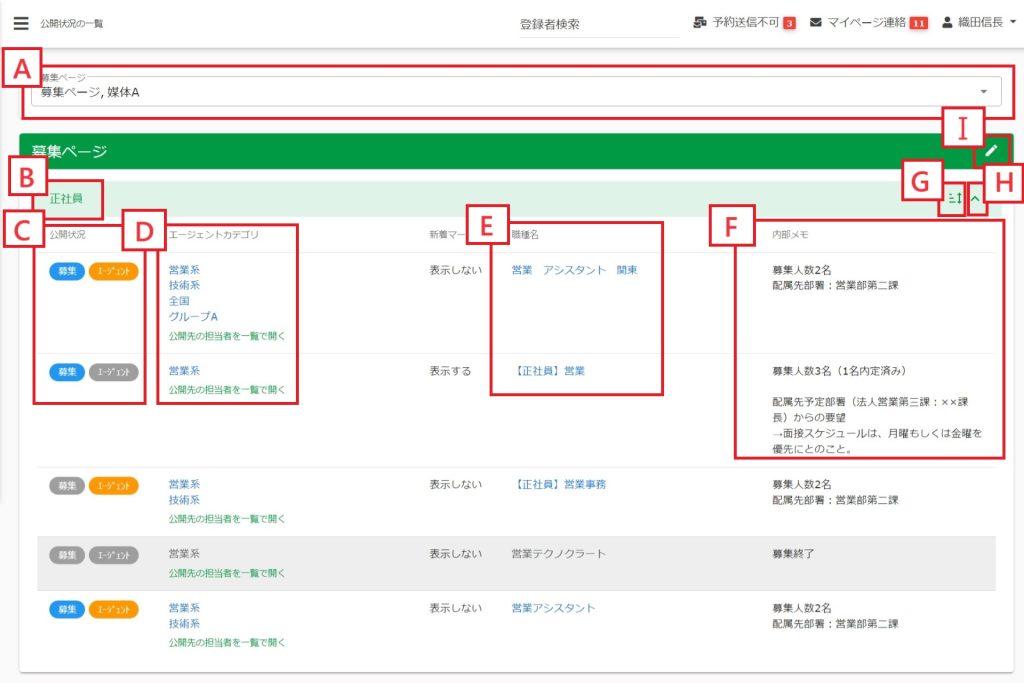This screenshot has height=683, width=1024.
Task: Toggle gray 募集 badge for 【正社員】営業事務 row
Action: 67,485
